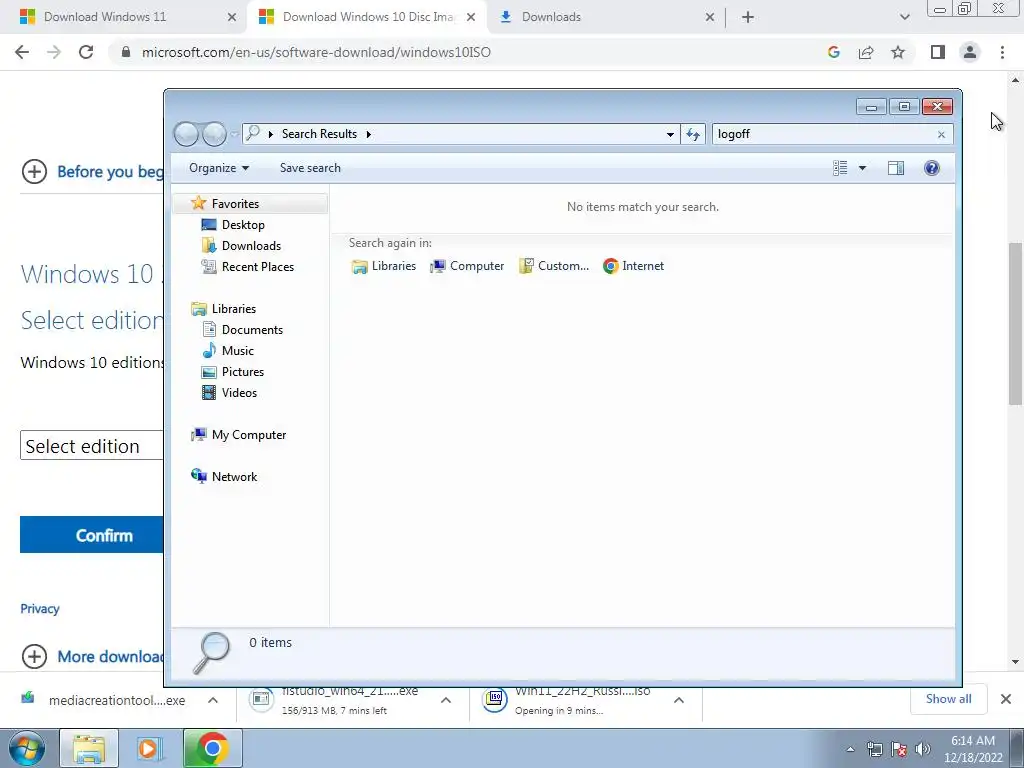Open the view options dropdown arrow
This screenshot has height=768, width=1024.
862,168
